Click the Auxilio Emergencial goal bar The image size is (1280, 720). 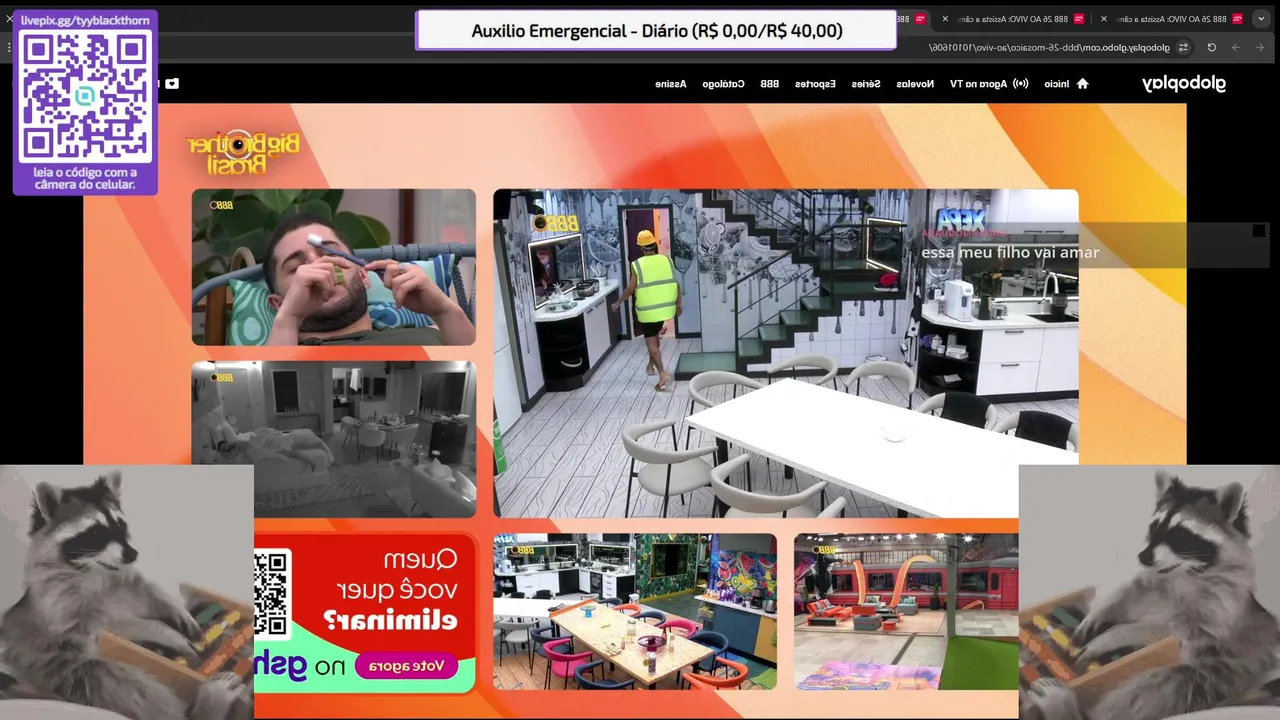(656, 31)
